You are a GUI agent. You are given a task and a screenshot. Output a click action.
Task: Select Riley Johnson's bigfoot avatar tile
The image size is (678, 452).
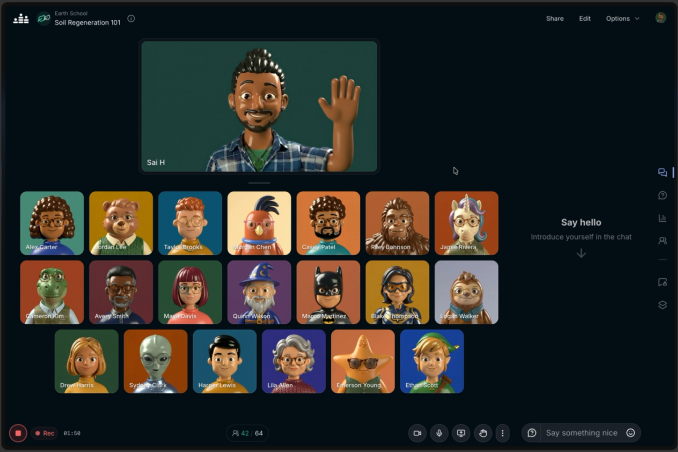(x=397, y=223)
